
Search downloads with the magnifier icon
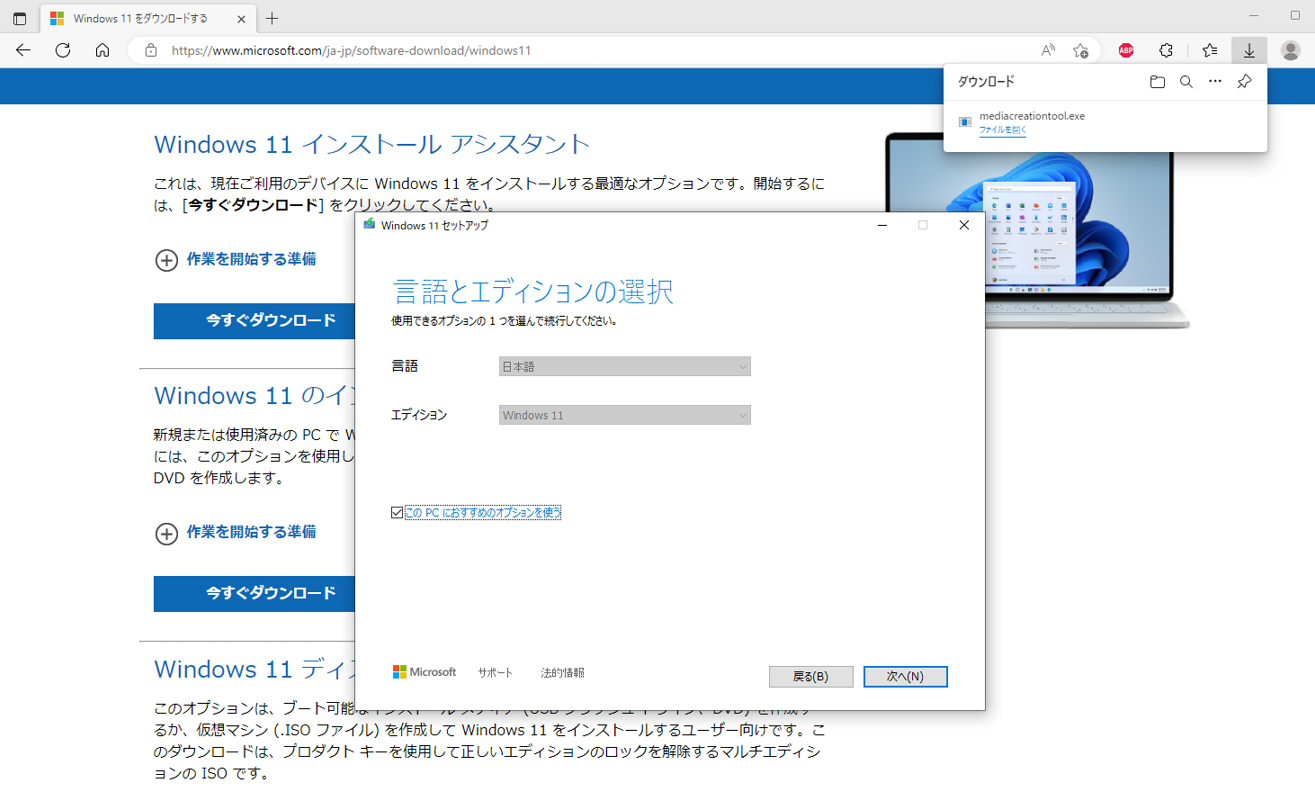pyautogui.click(x=1186, y=82)
